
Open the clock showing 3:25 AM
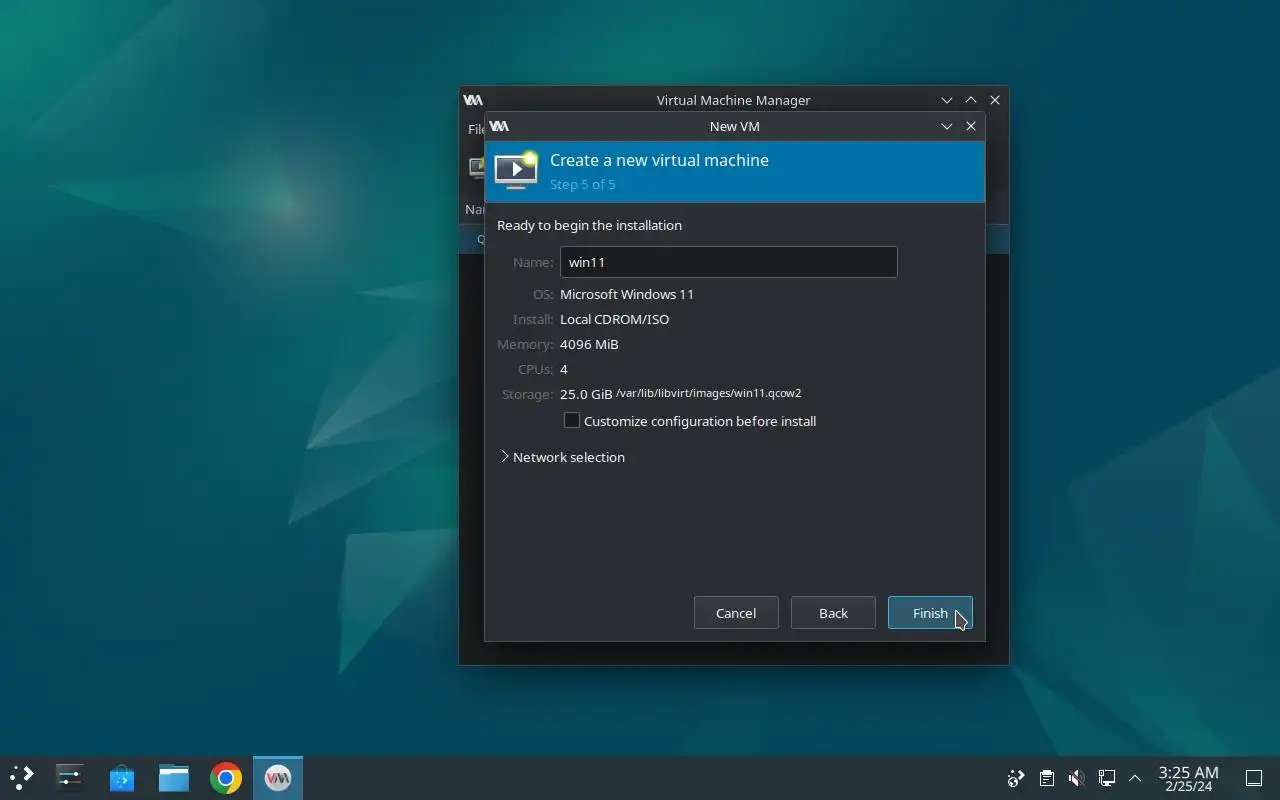point(1188,778)
